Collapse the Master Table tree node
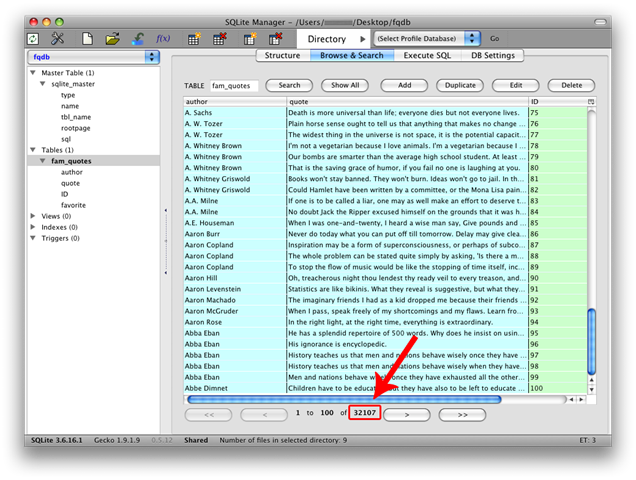Image resolution: width=636 pixels, height=480 pixels. click(33, 73)
